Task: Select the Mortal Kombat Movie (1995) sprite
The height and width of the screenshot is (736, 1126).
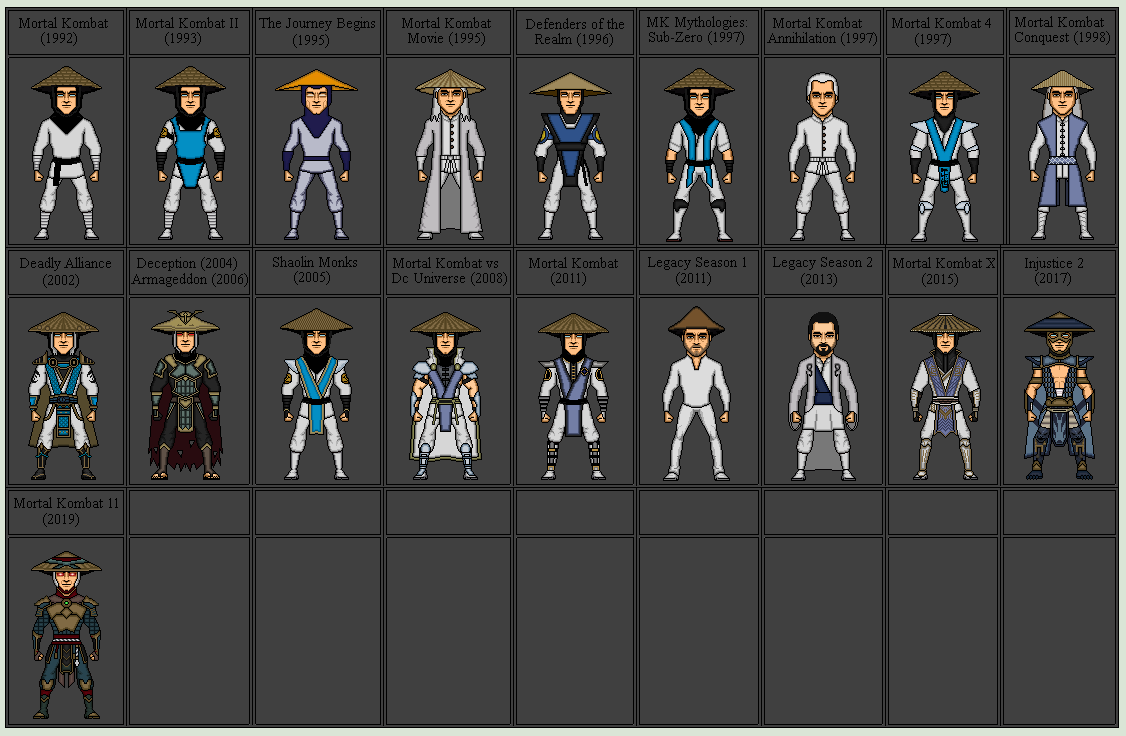Action: point(450,154)
